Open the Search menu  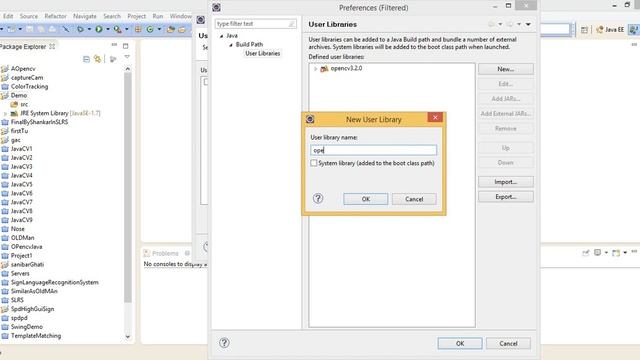coord(112,16)
